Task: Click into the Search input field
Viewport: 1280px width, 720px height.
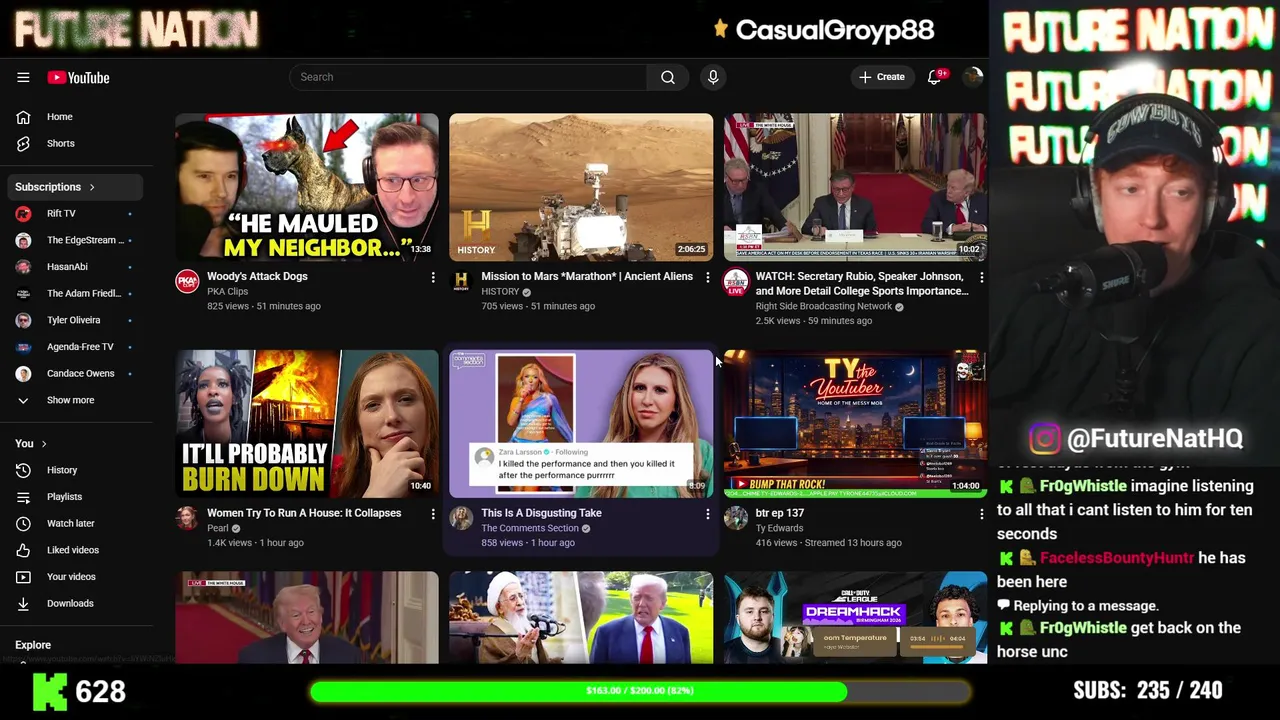Action: [468, 77]
